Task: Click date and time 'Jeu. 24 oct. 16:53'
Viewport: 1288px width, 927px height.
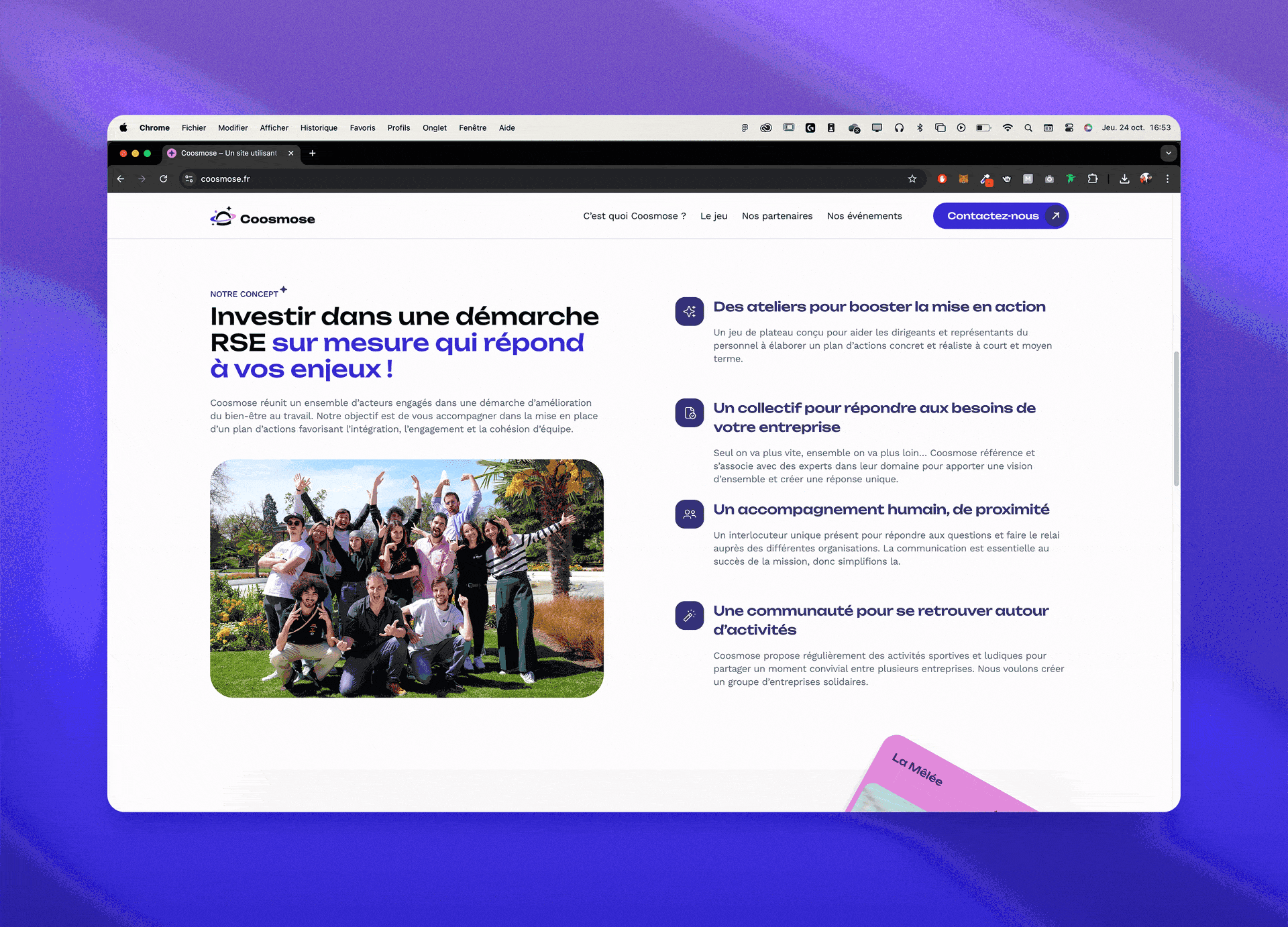Action: point(1136,127)
